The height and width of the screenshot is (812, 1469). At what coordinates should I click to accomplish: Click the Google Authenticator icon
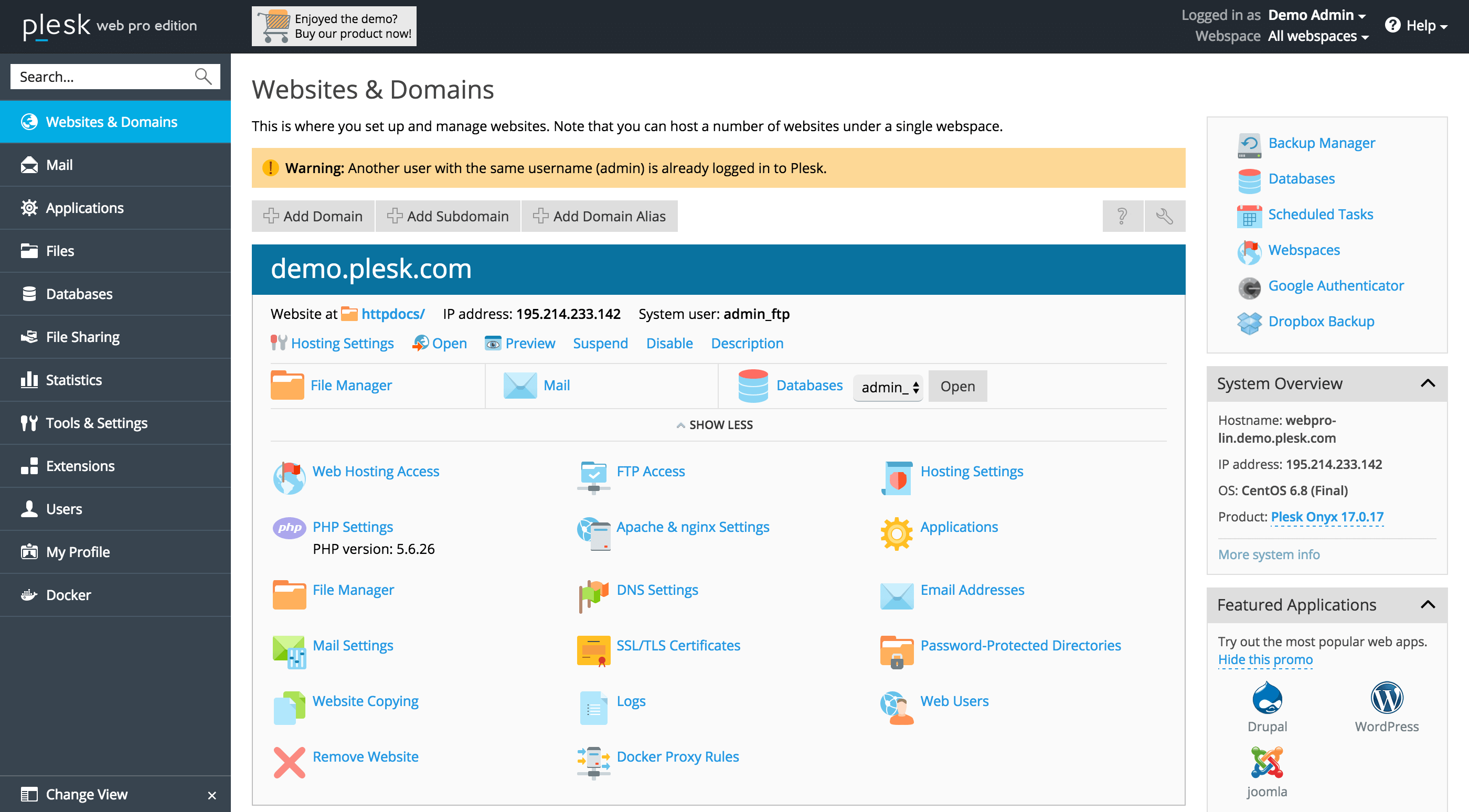point(1249,287)
